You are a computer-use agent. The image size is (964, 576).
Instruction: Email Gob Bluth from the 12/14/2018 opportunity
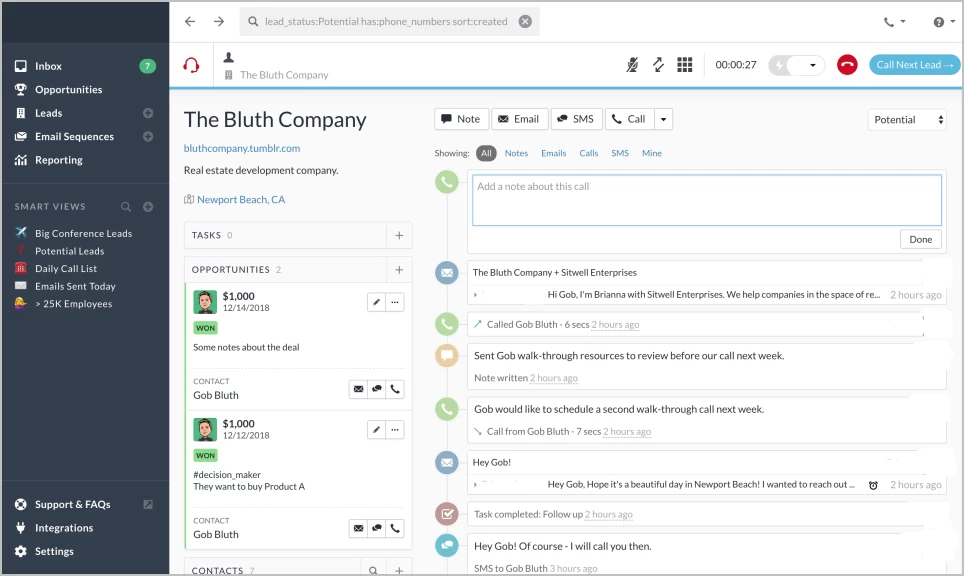358,389
